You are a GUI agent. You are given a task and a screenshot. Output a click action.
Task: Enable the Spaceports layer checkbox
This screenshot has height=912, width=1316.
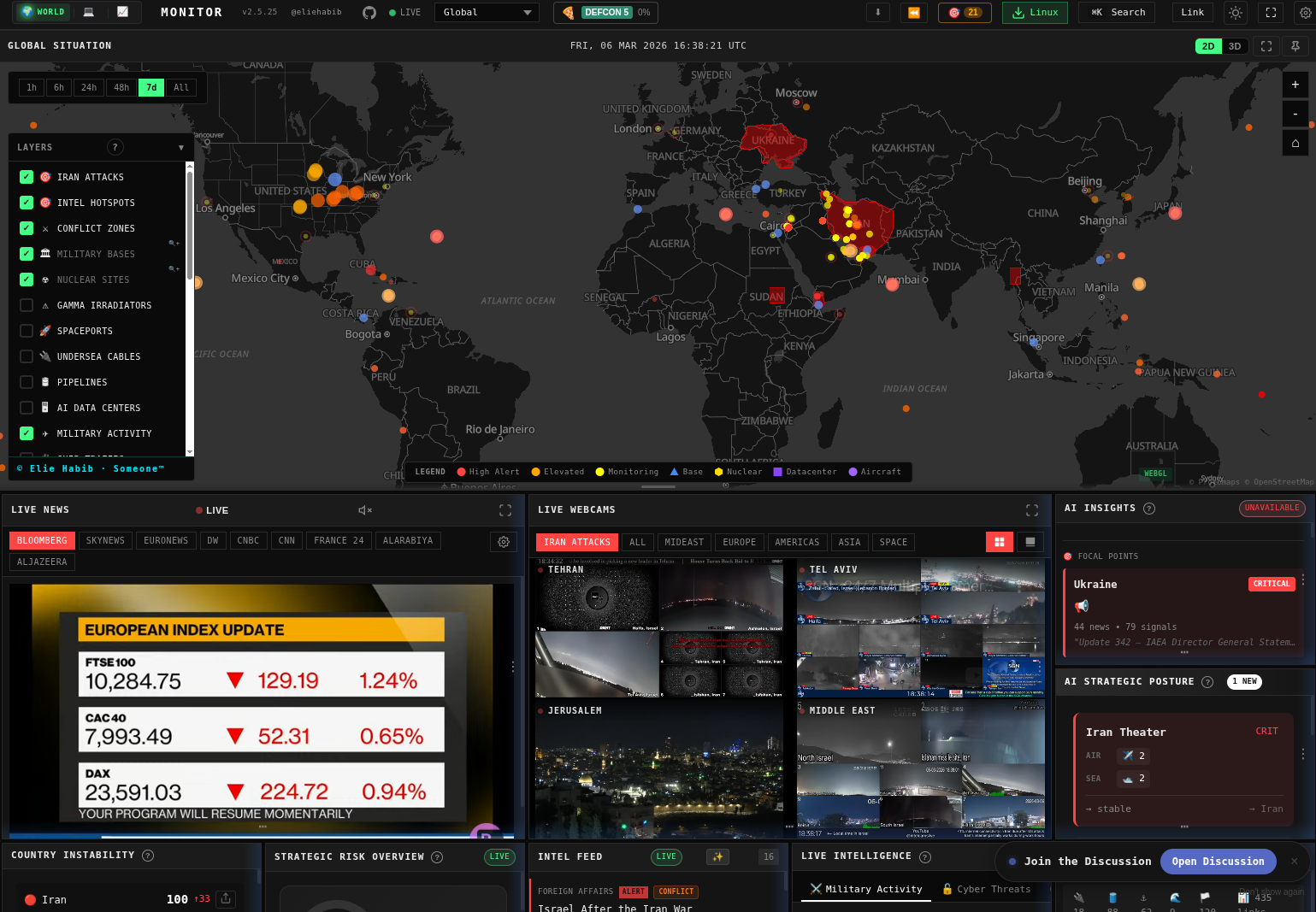[27, 331]
